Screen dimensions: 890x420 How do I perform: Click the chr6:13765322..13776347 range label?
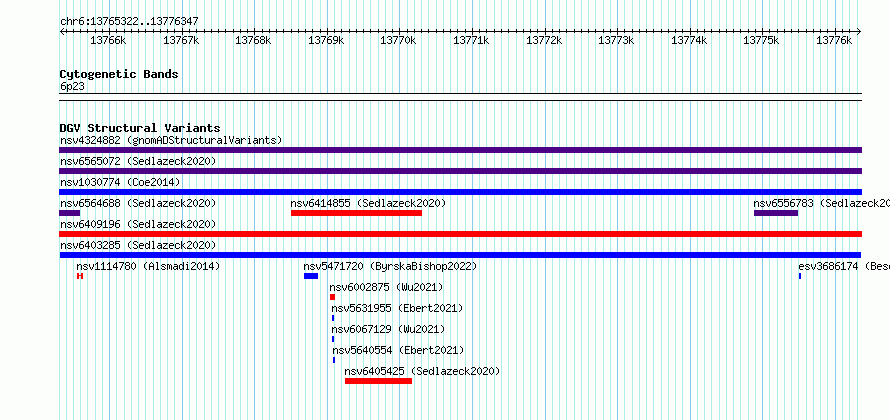pos(129,22)
